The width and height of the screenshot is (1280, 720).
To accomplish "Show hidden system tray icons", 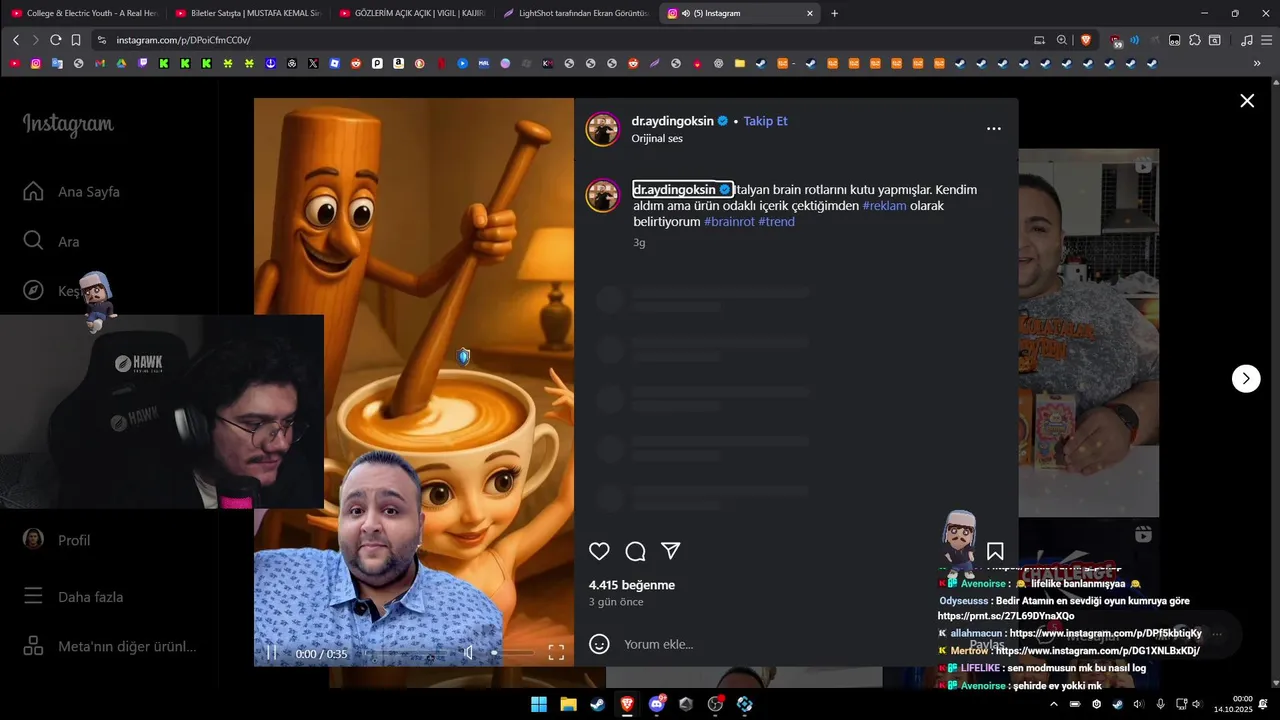I will (x=1053, y=704).
